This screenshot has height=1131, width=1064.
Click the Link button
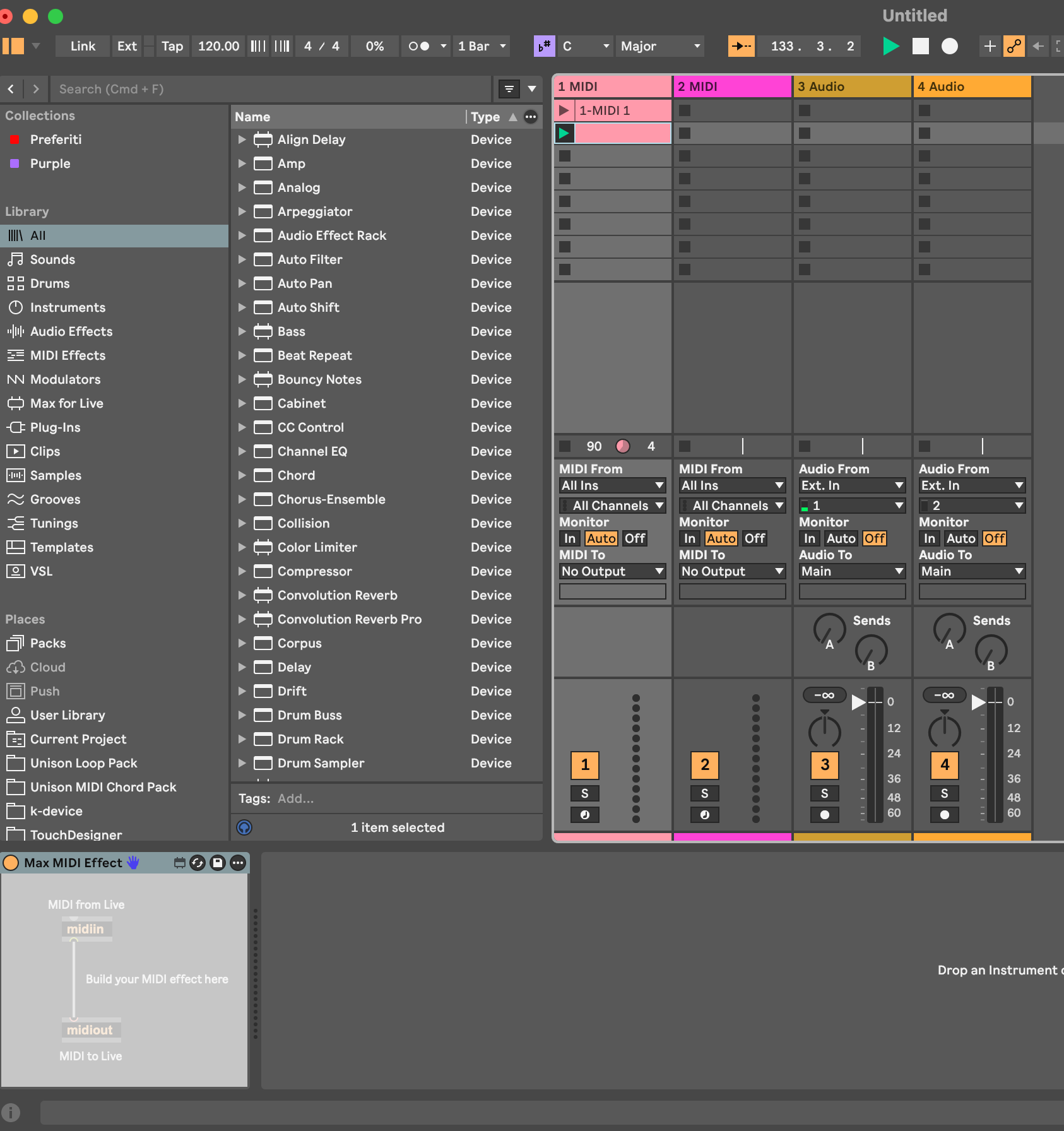click(83, 46)
